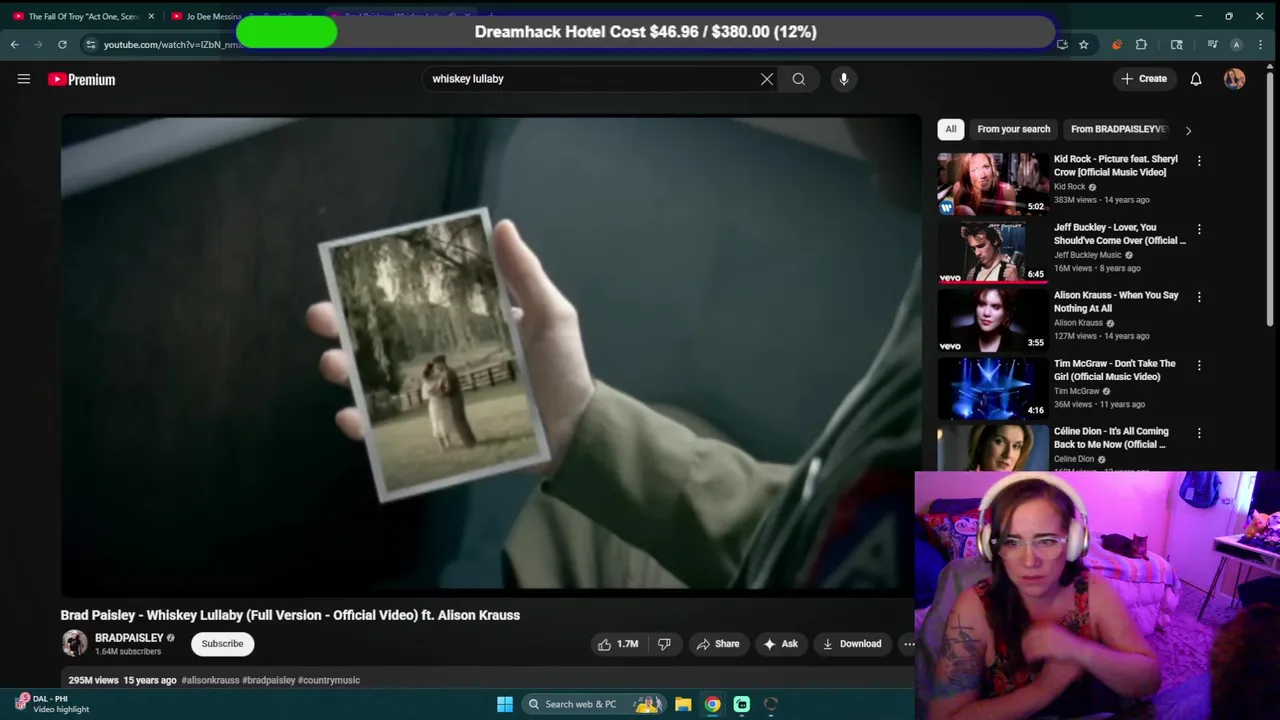Dislike the video
The height and width of the screenshot is (720, 1280).
tap(664, 644)
